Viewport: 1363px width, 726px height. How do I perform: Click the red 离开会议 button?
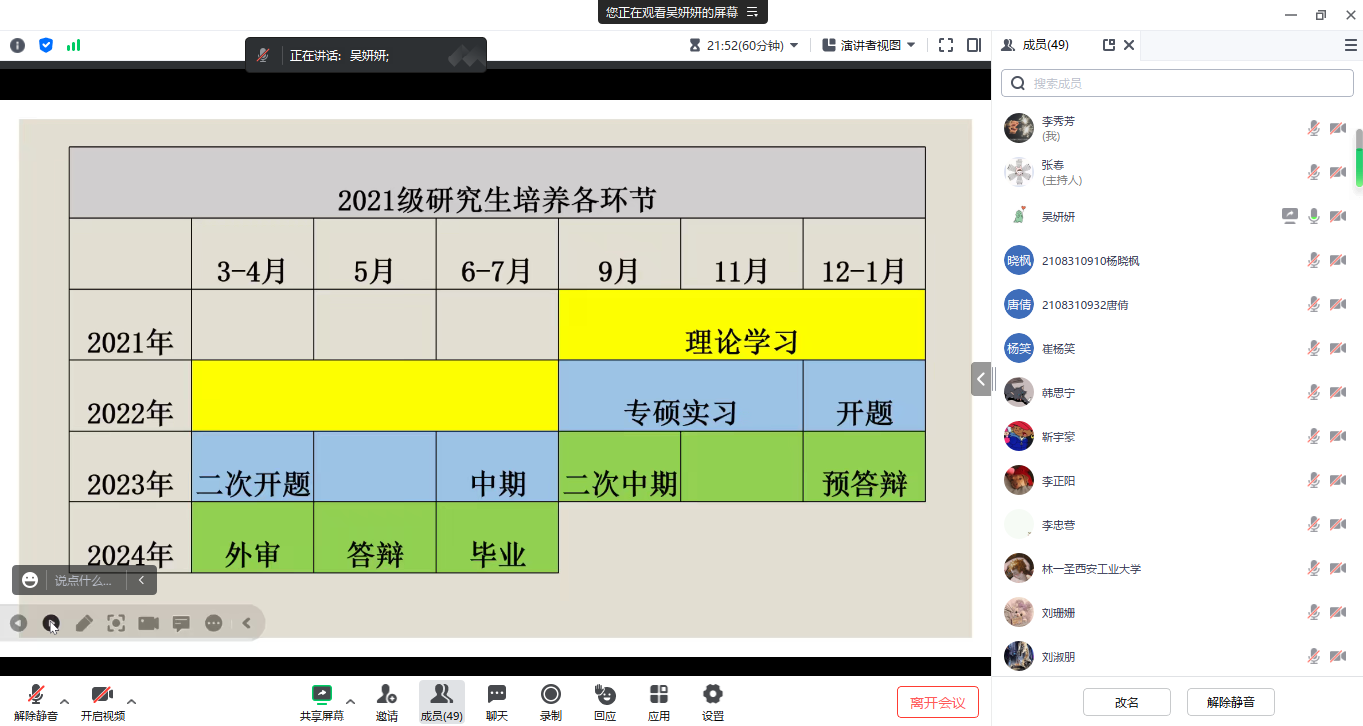click(937, 702)
